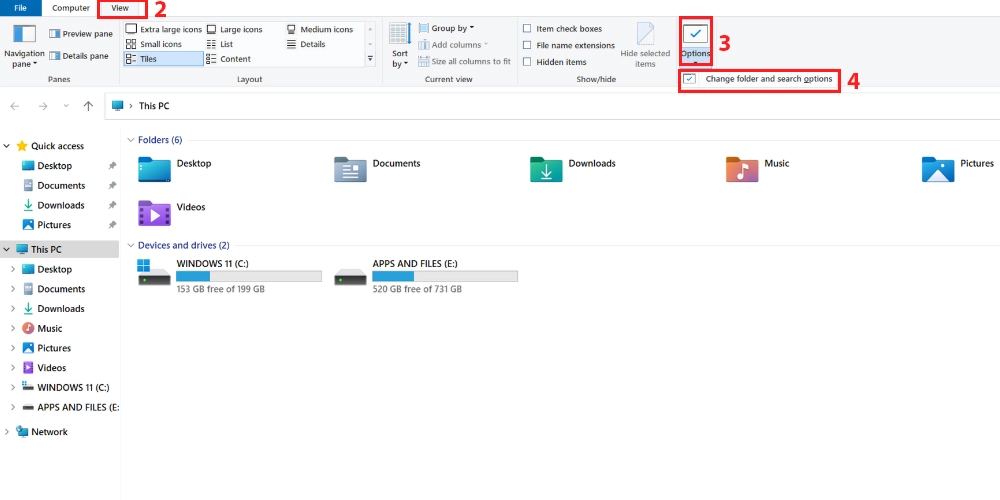Select the WINDOWS 11 (C:) drive icon
The width and height of the screenshot is (1000, 500).
click(154, 272)
